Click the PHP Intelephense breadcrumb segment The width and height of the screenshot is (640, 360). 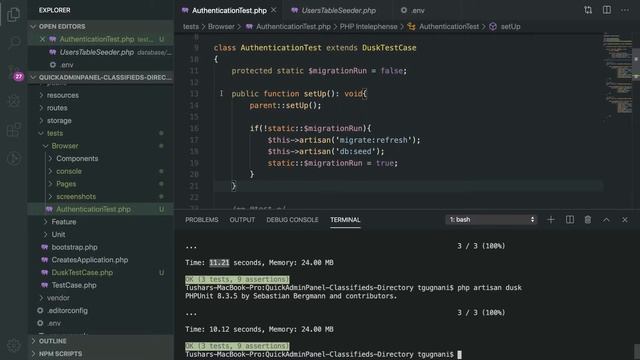pos(368,27)
